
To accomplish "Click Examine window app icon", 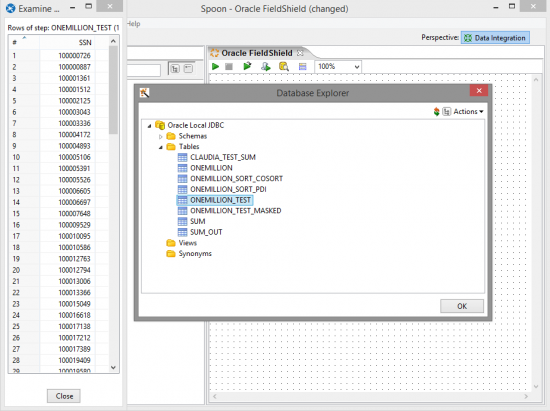I will (x=11, y=8).
